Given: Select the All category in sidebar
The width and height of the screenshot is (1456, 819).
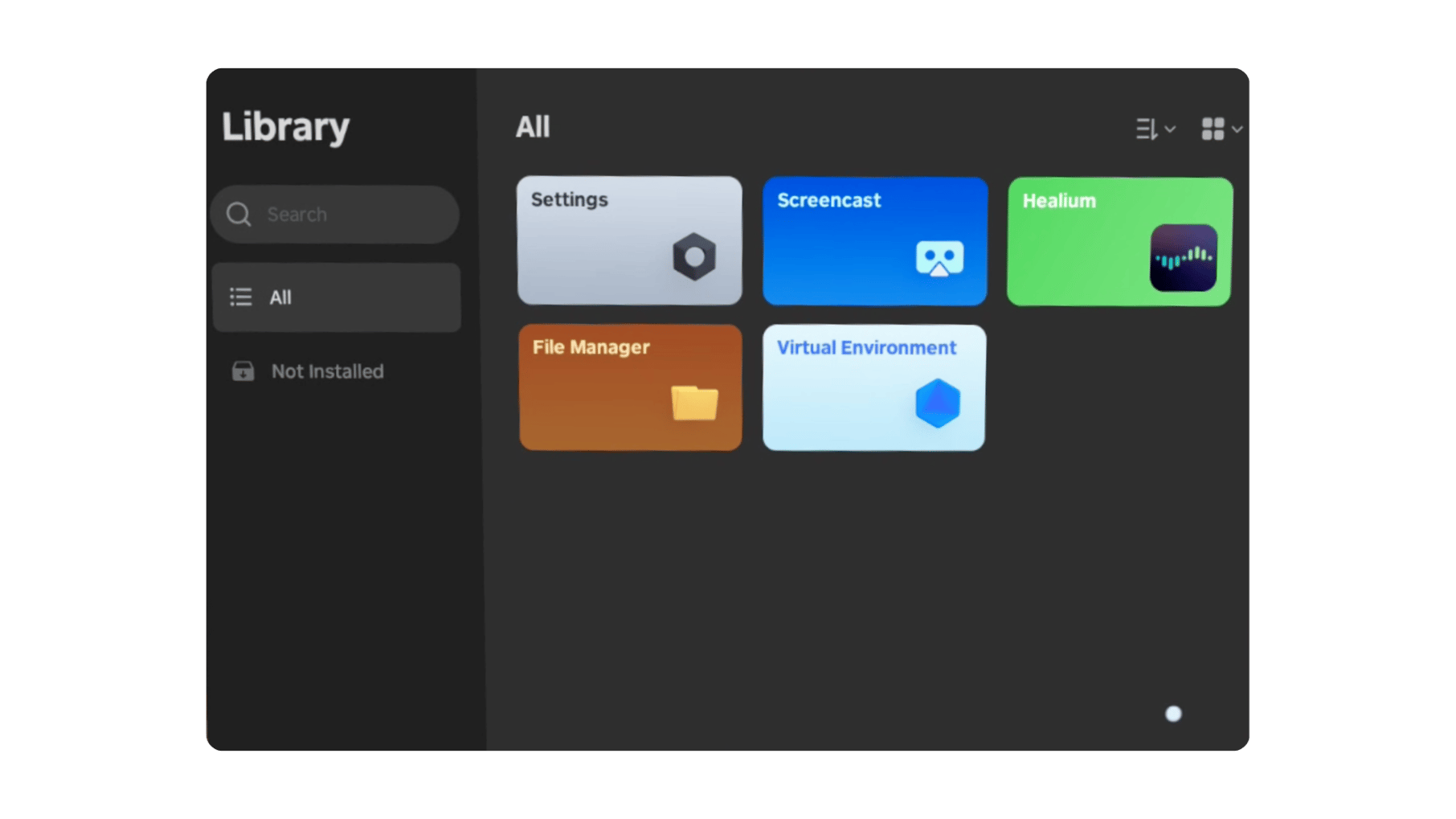Looking at the screenshot, I should point(335,297).
